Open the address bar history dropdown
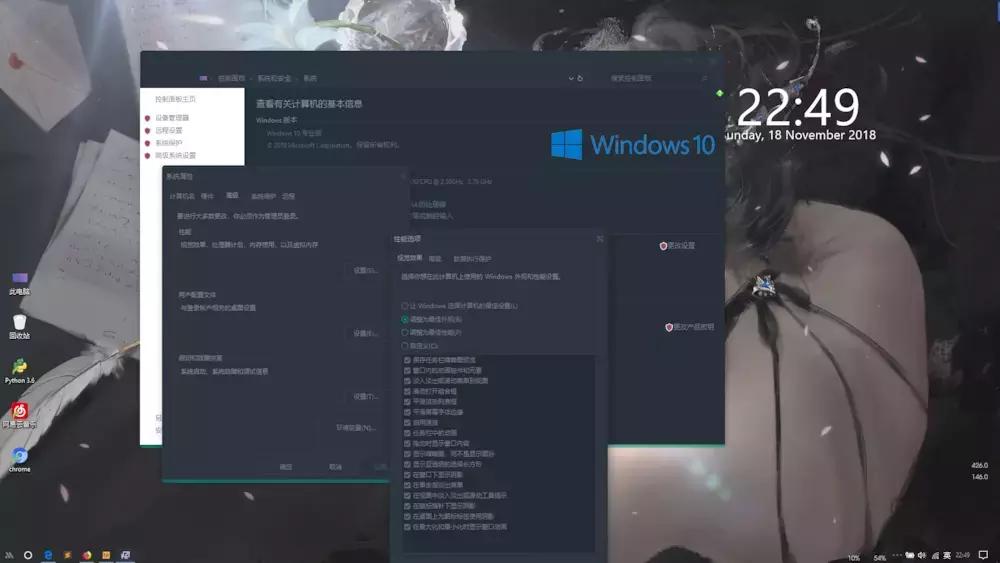1000x563 pixels. click(571, 78)
